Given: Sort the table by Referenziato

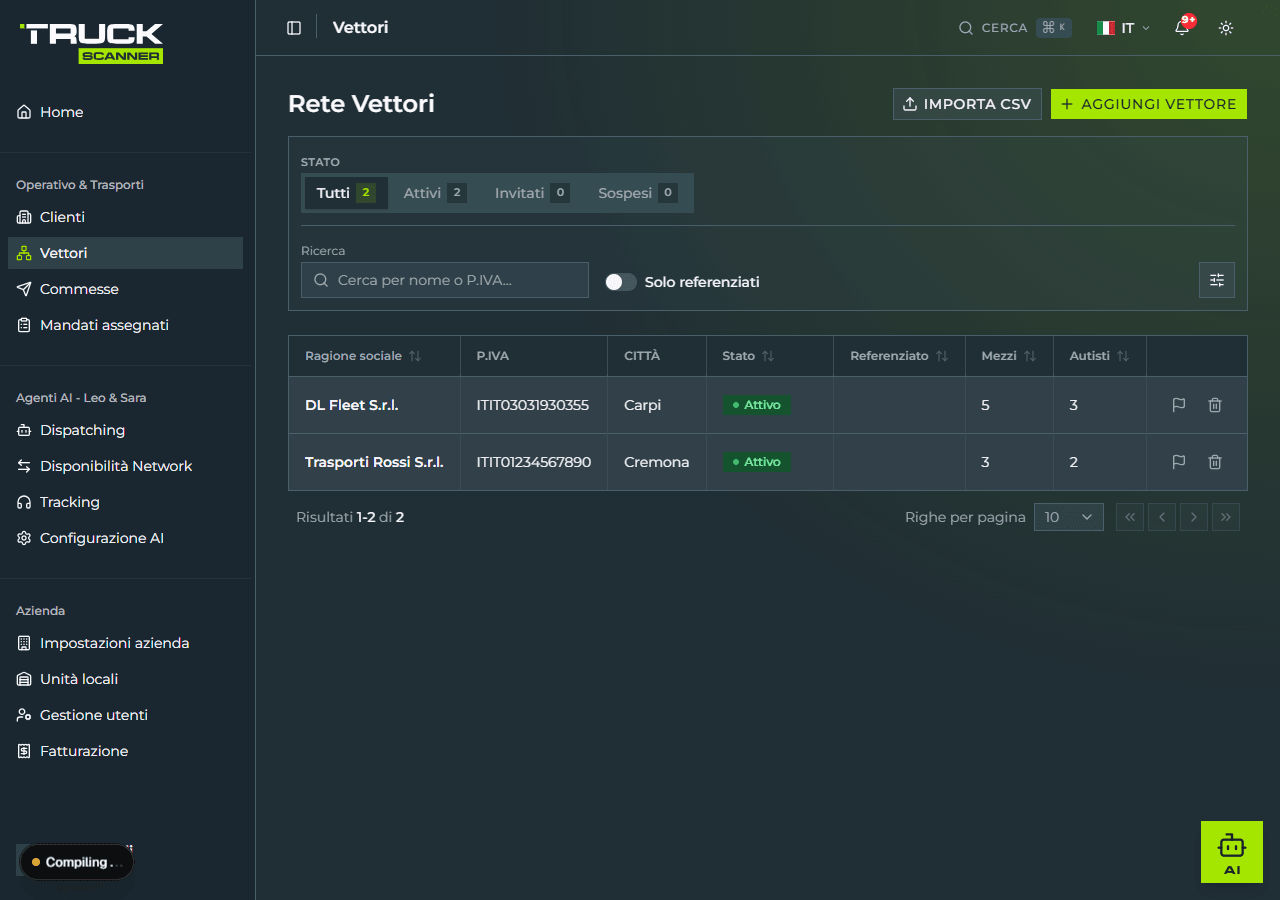Looking at the screenshot, I should click(x=899, y=356).
